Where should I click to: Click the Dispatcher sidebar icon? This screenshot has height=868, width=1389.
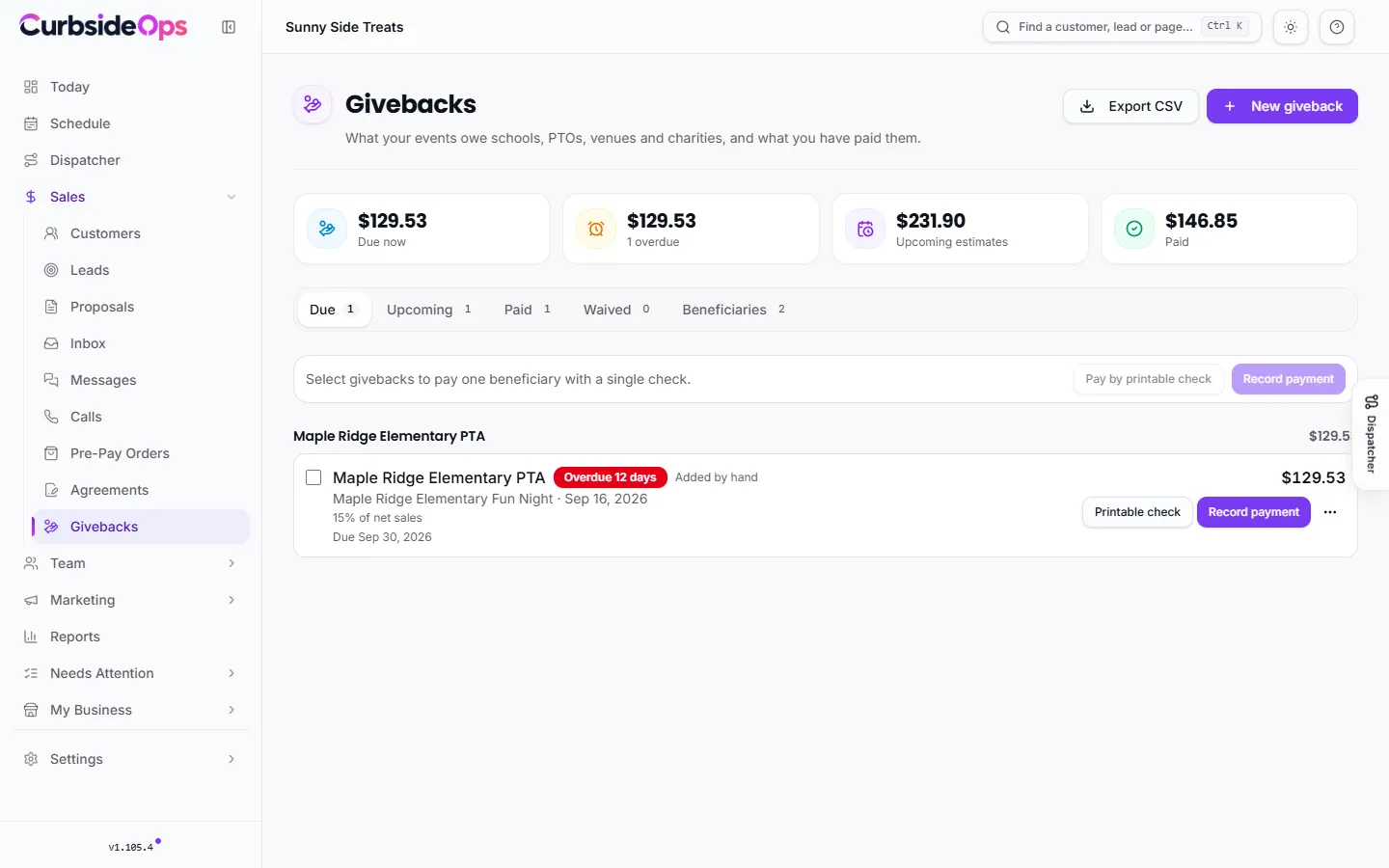tap(31, 160)
